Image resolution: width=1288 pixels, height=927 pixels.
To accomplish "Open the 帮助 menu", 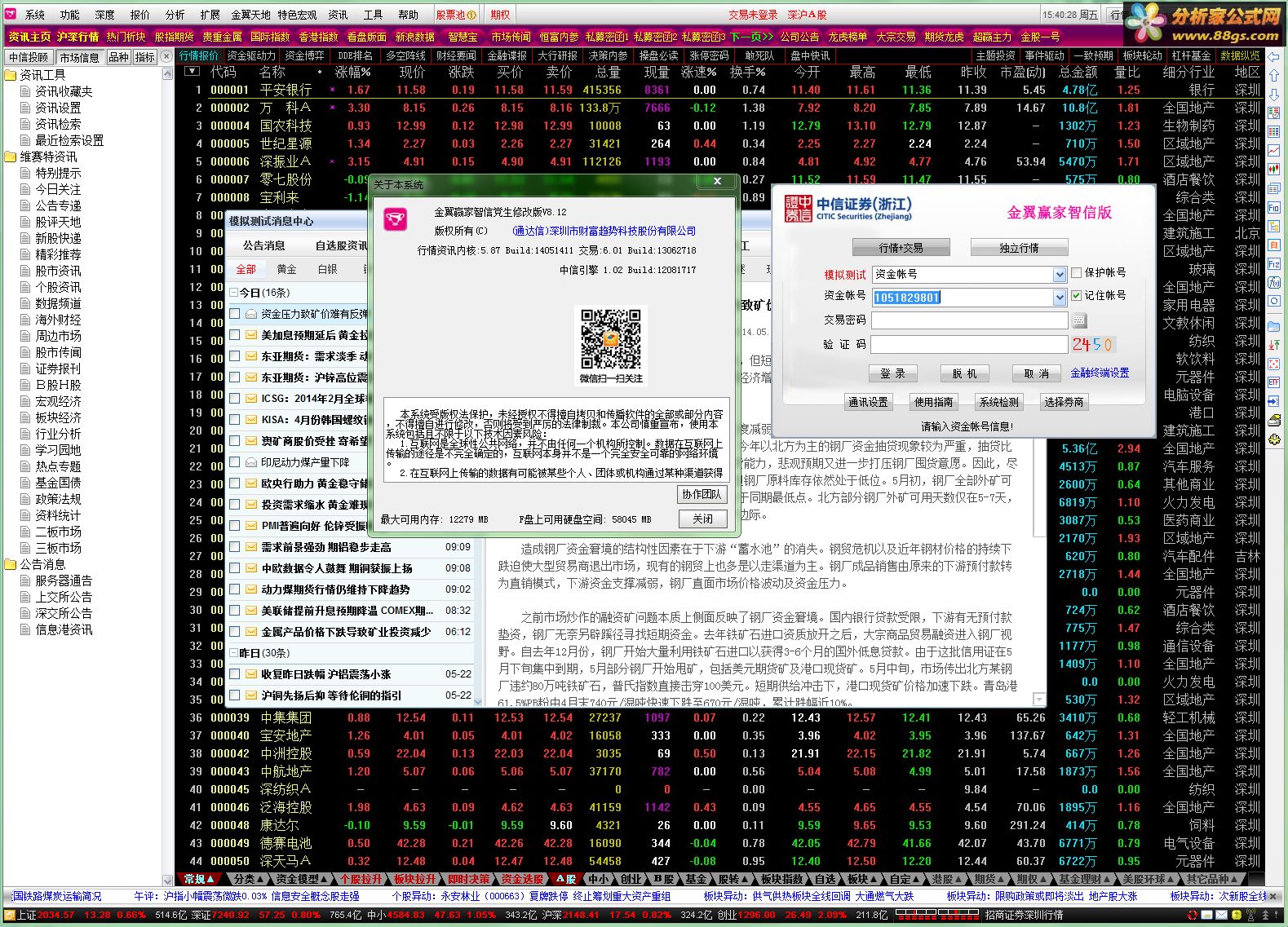I will point(408,15).
